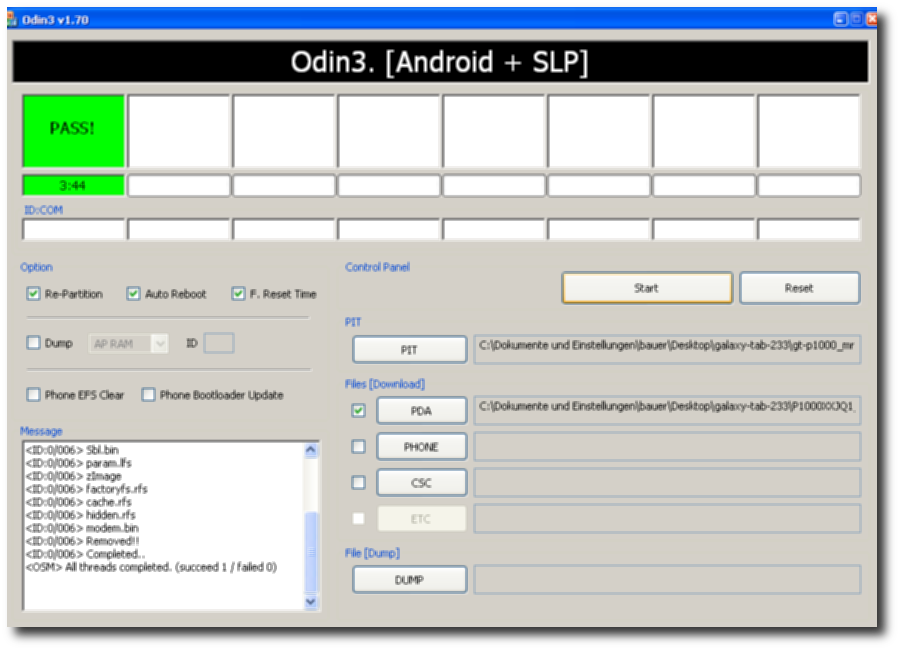Viewport: 900px width, 650px height.
Task: Click 'All threads completed' log line
Action: coord(152,567)
